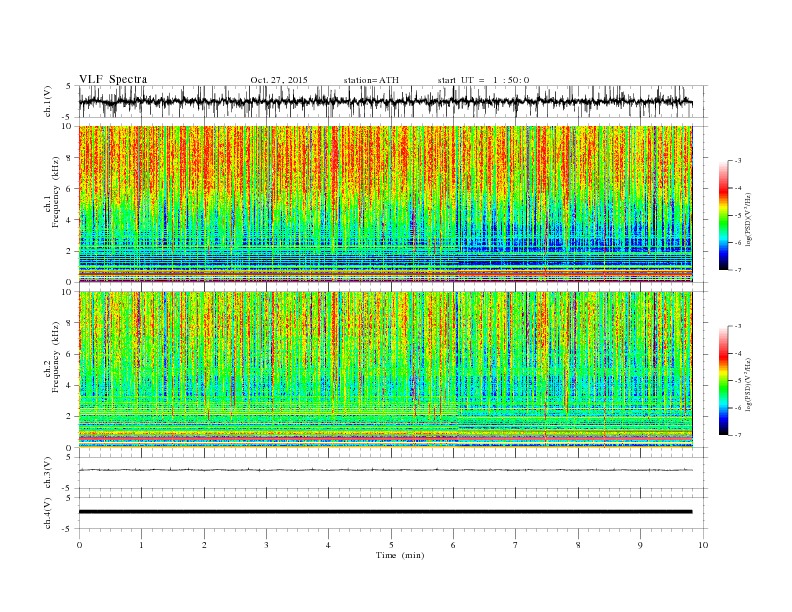792x612 pixels.
Task: Click the "start UT = 1 :50: 0" label
Action: click(x=483, y=80)
